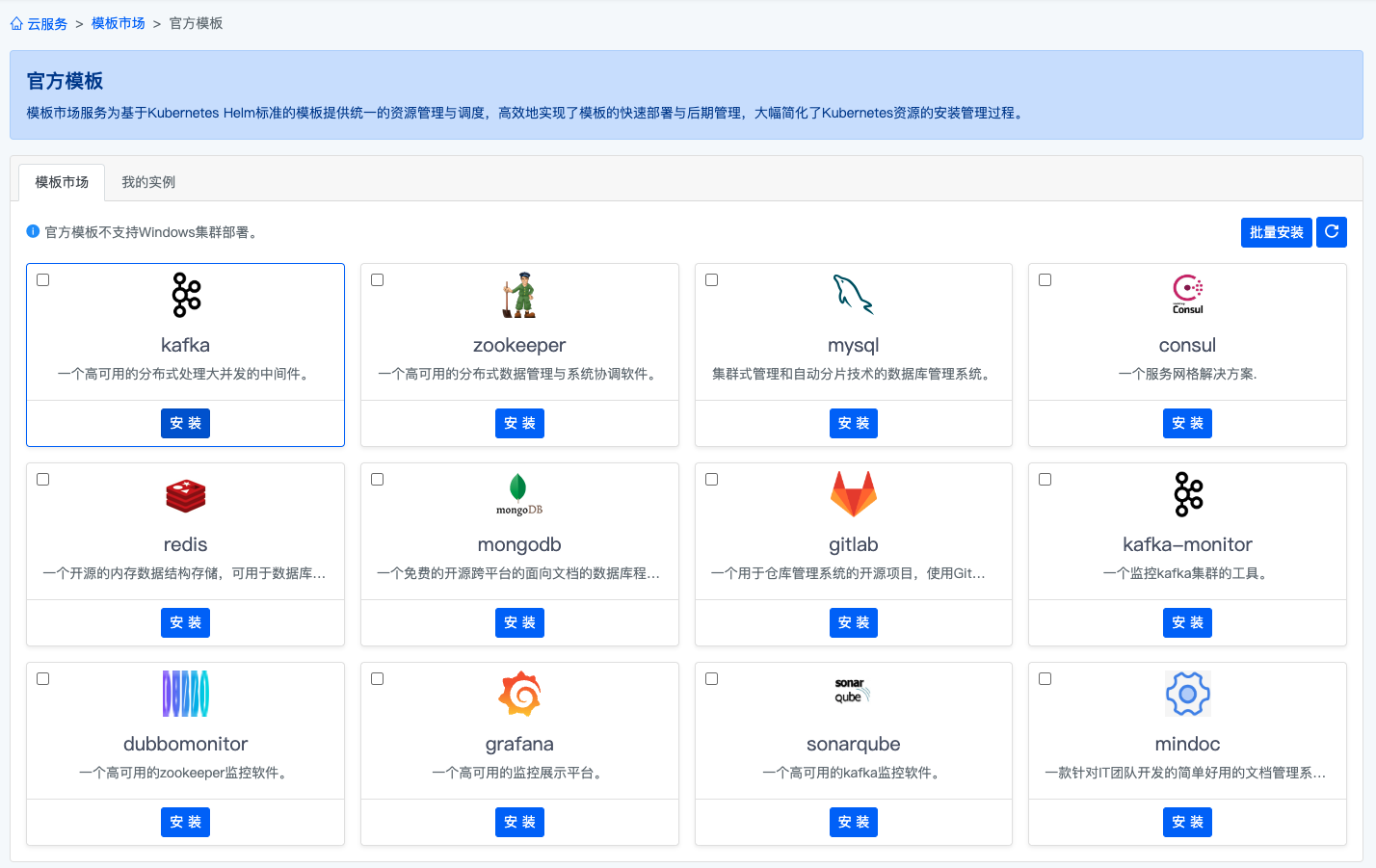Click the refresh icon button
1376x868 pixels.
coord(1332,232)
